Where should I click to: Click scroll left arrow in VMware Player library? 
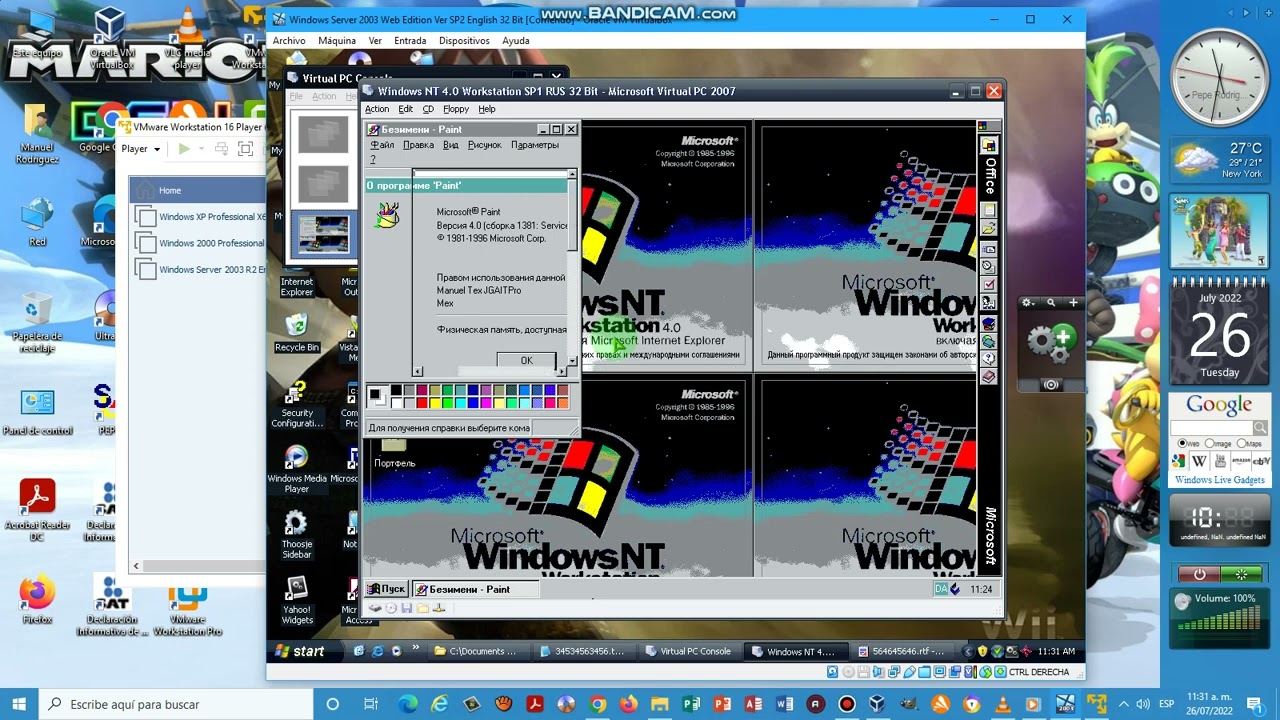coord(136,566)
